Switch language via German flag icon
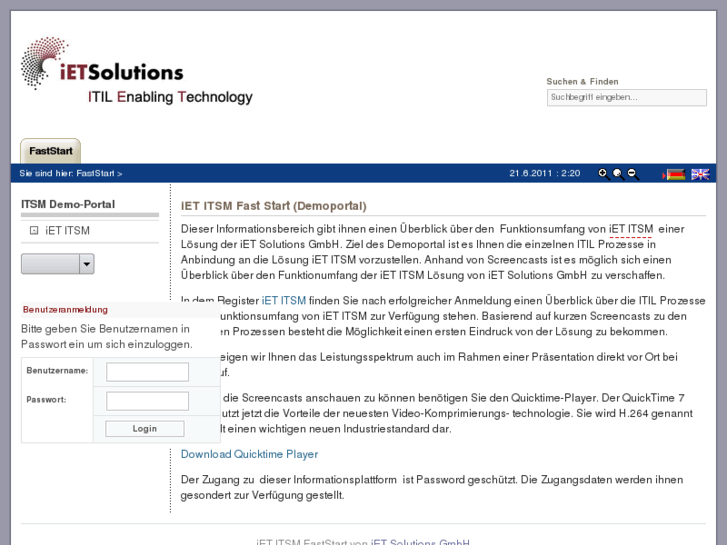Screen dimensions: 727x545 (676, 175)
